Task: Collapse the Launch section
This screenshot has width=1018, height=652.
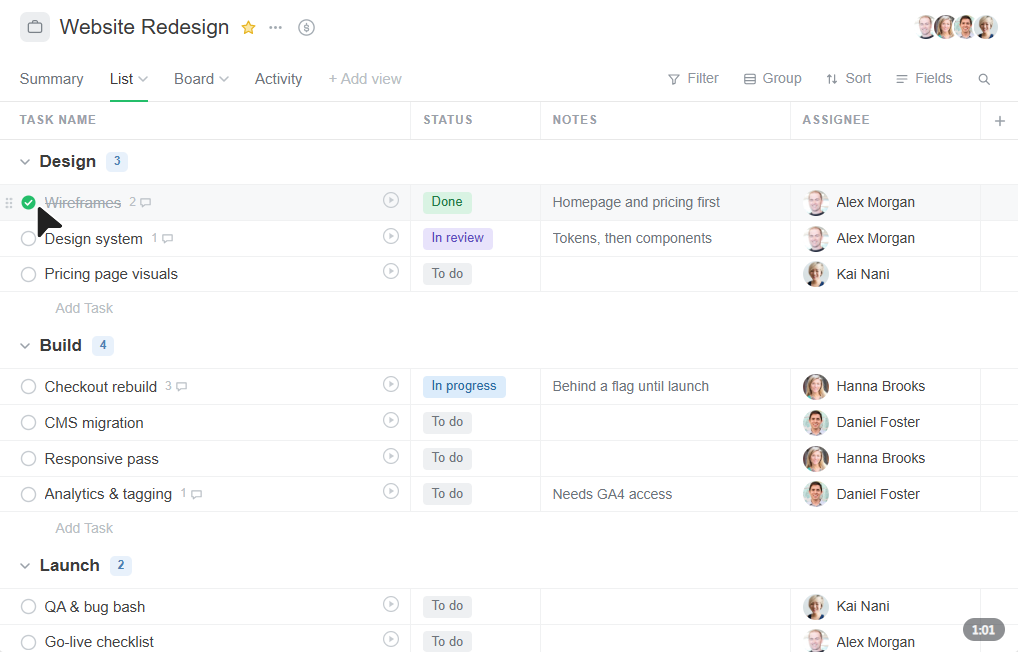Action: [25, 566]
